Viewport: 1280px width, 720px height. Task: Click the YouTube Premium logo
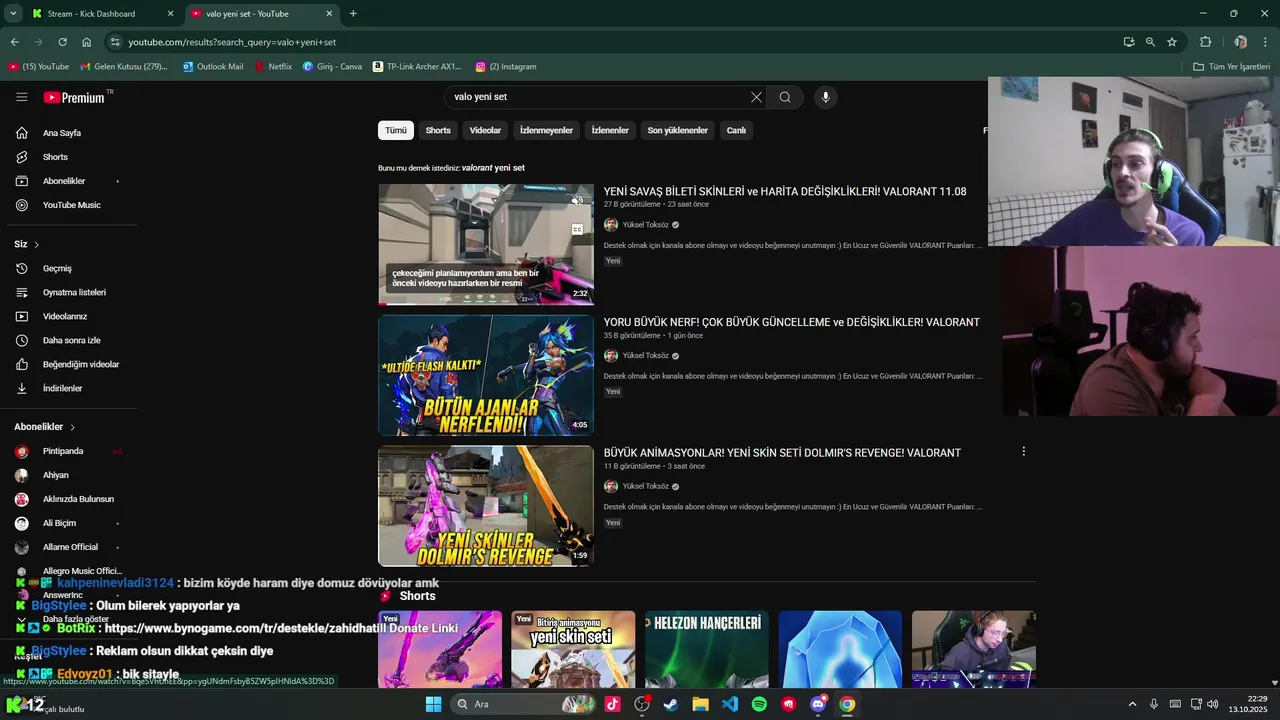pos(75,97)
